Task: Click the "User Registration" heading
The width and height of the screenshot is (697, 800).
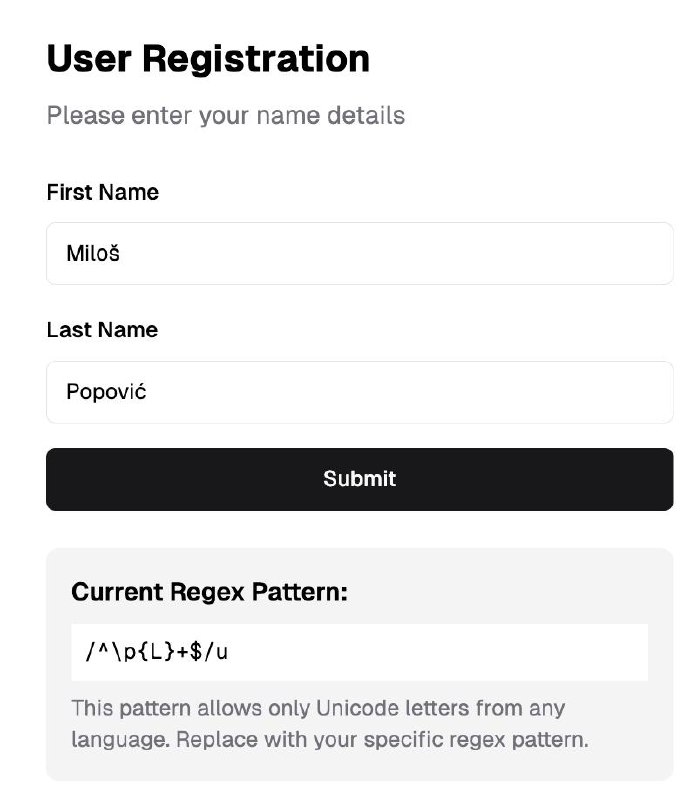Action: (208, 59)
